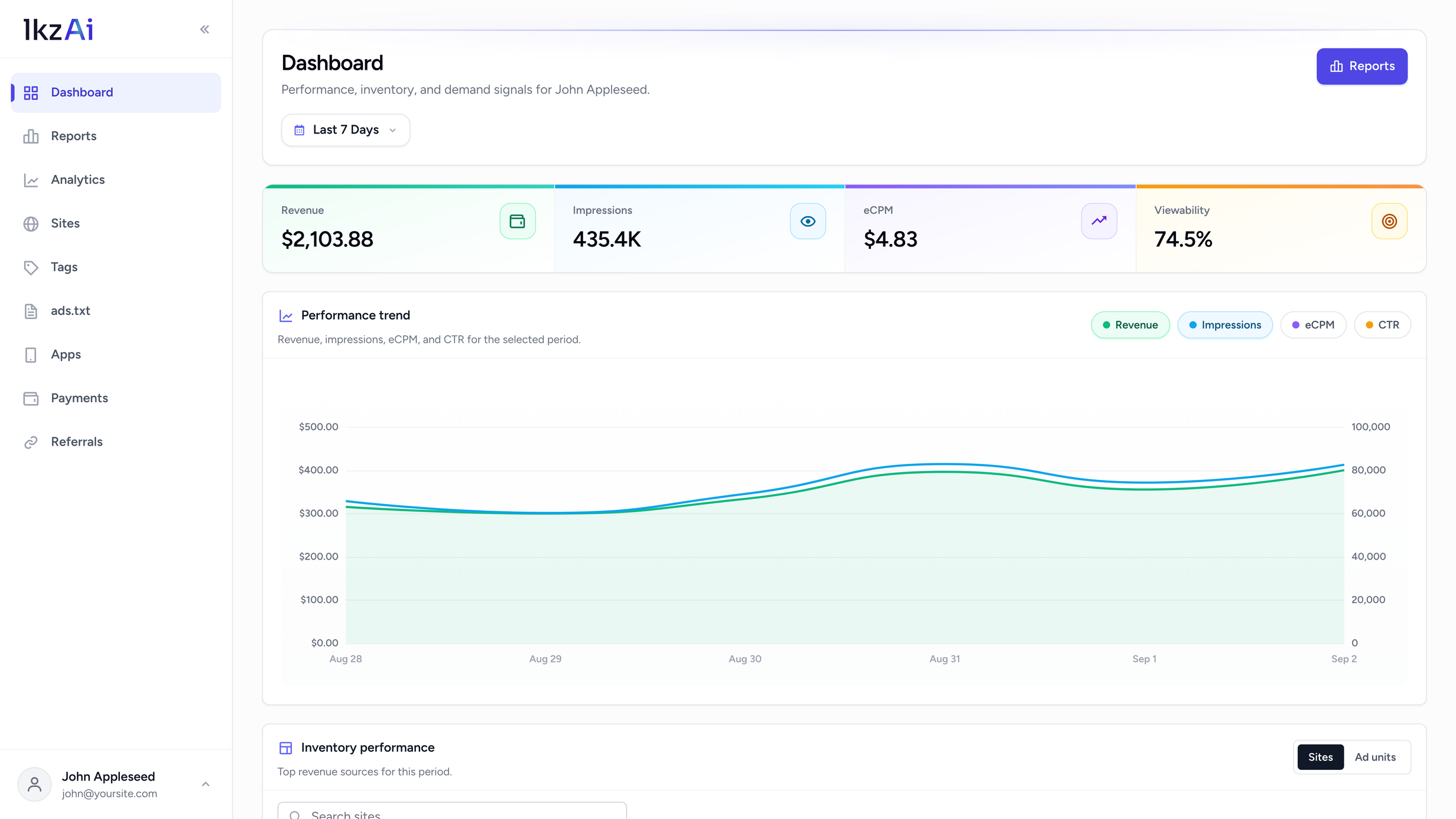
Task: Open the Last 7 Days date dropdown
Action: point(346,130)
